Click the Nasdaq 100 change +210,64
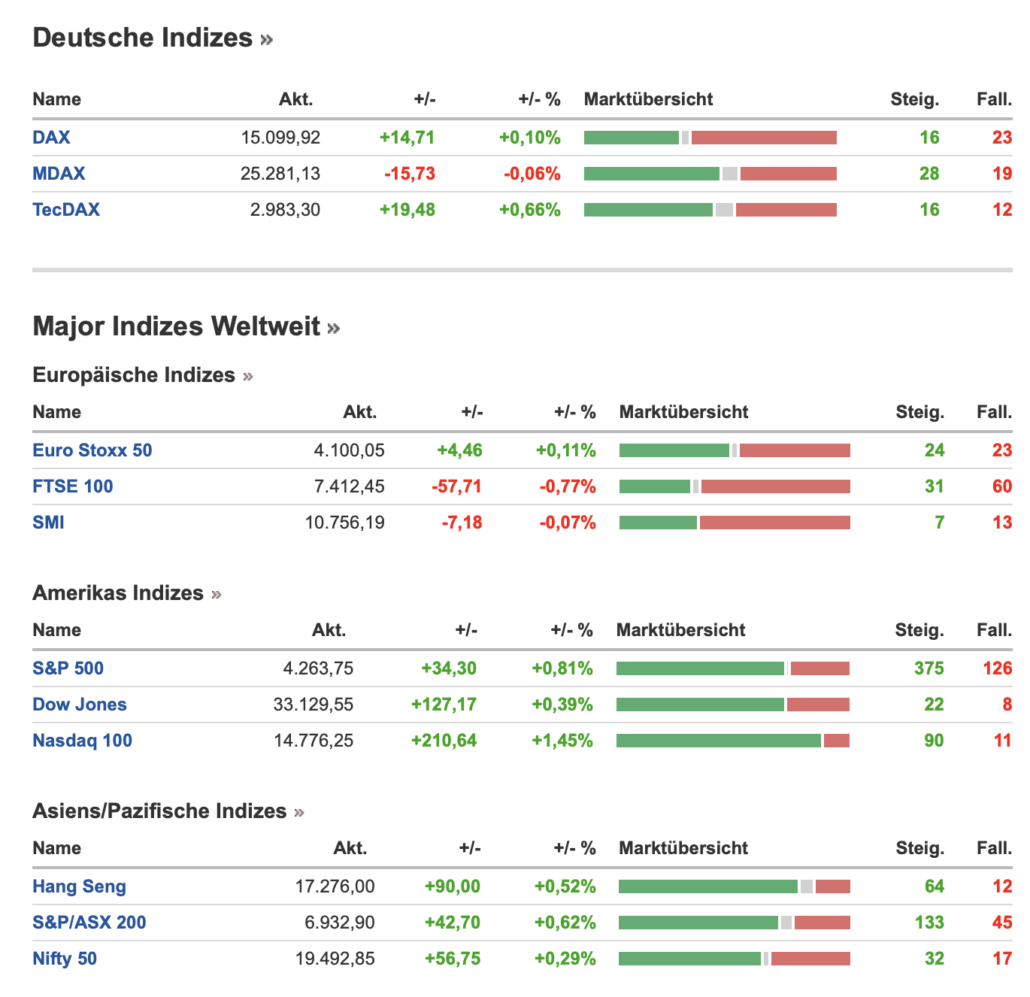Screen dimensions: 1030x997 (x=444, y=740)
